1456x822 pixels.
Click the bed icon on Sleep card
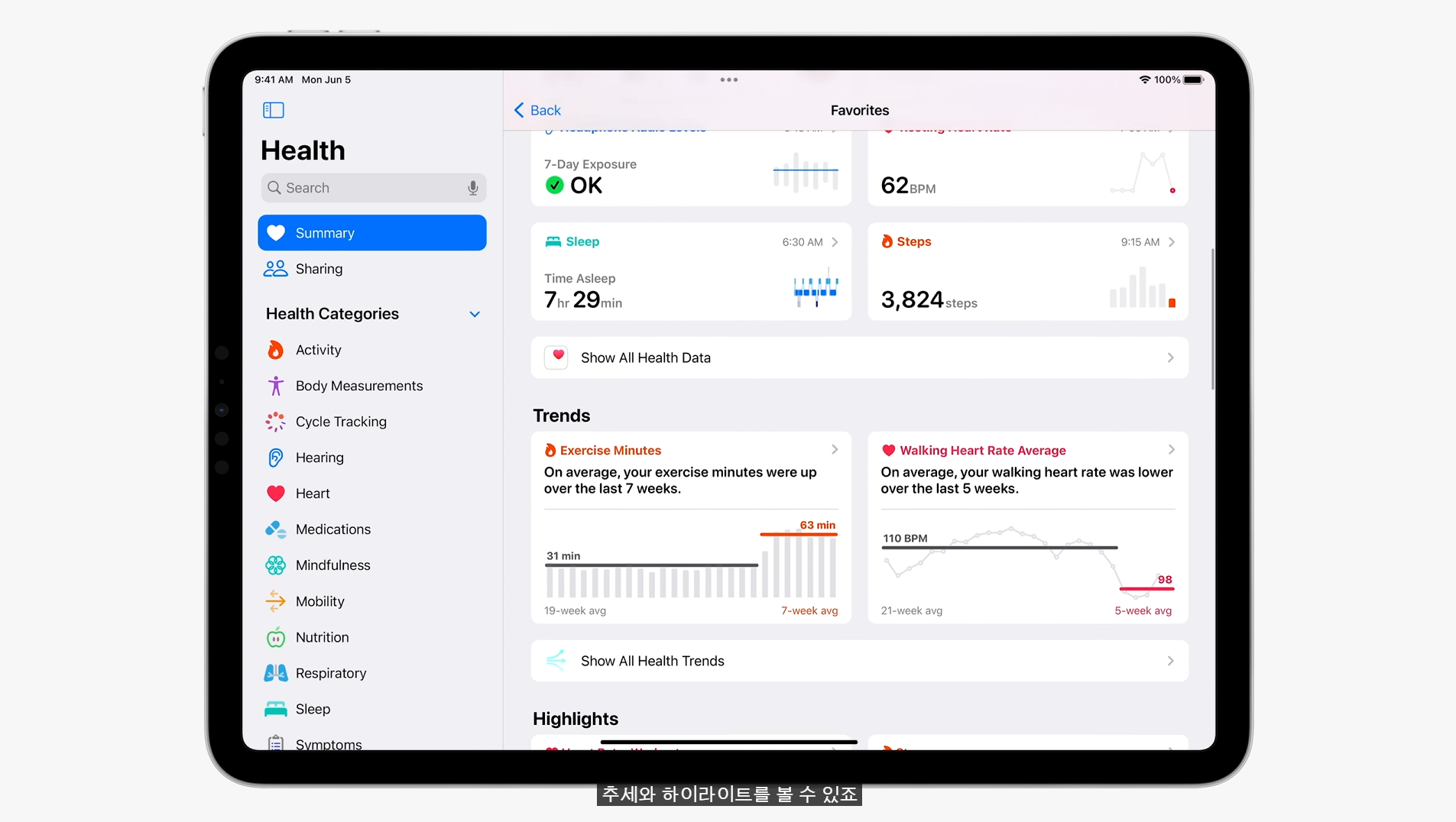point(553,241)
